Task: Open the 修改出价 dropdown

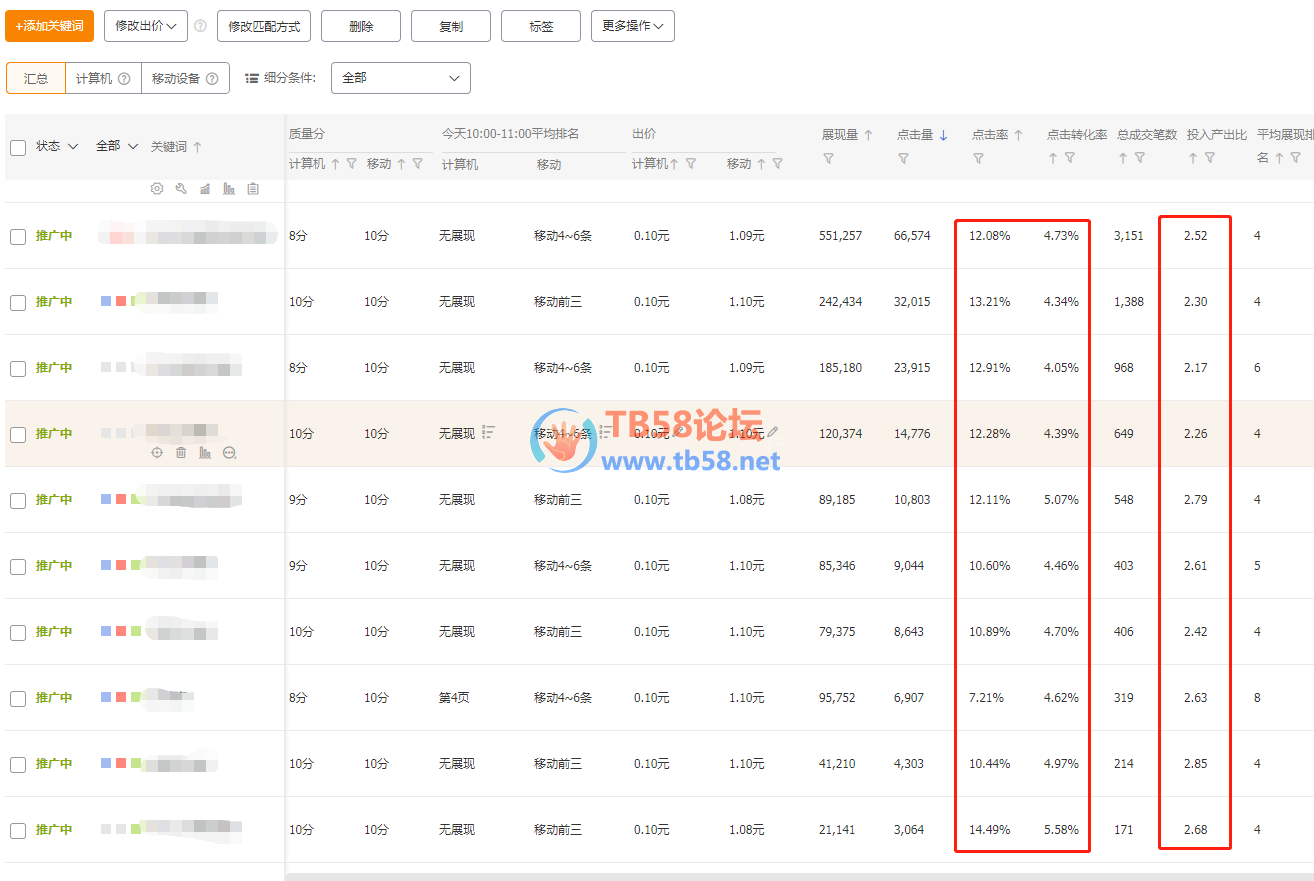Action: 146,26
